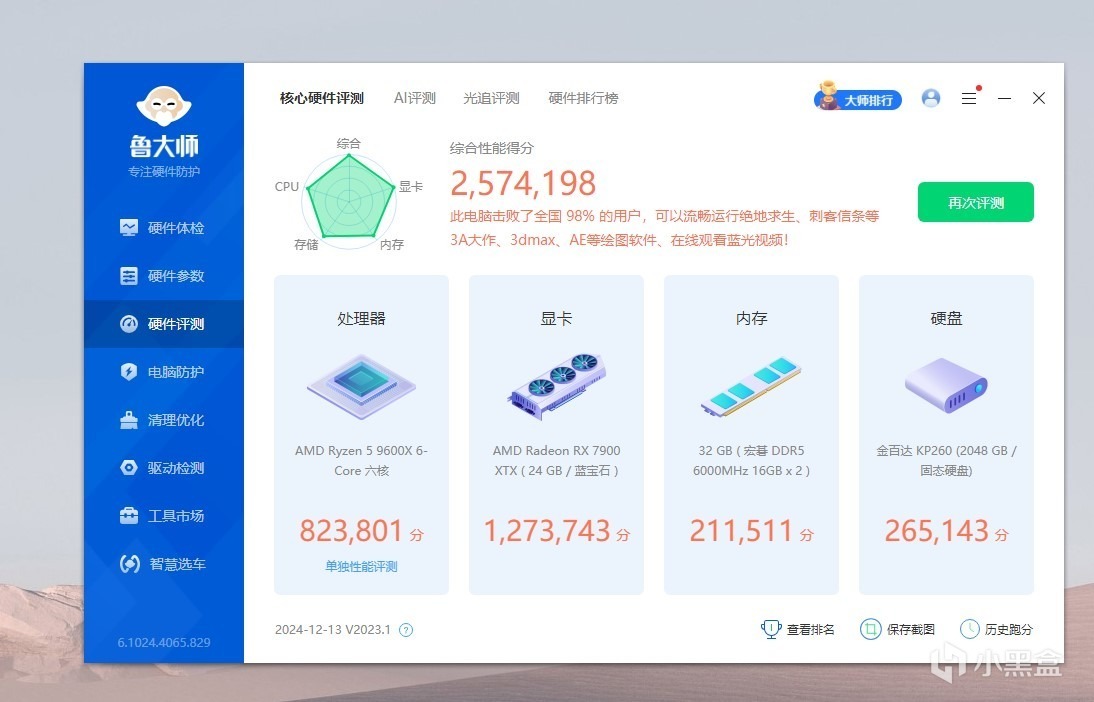Click the graphics card illustration
Screen dimensions: 1094x702
tap(556, 386)
